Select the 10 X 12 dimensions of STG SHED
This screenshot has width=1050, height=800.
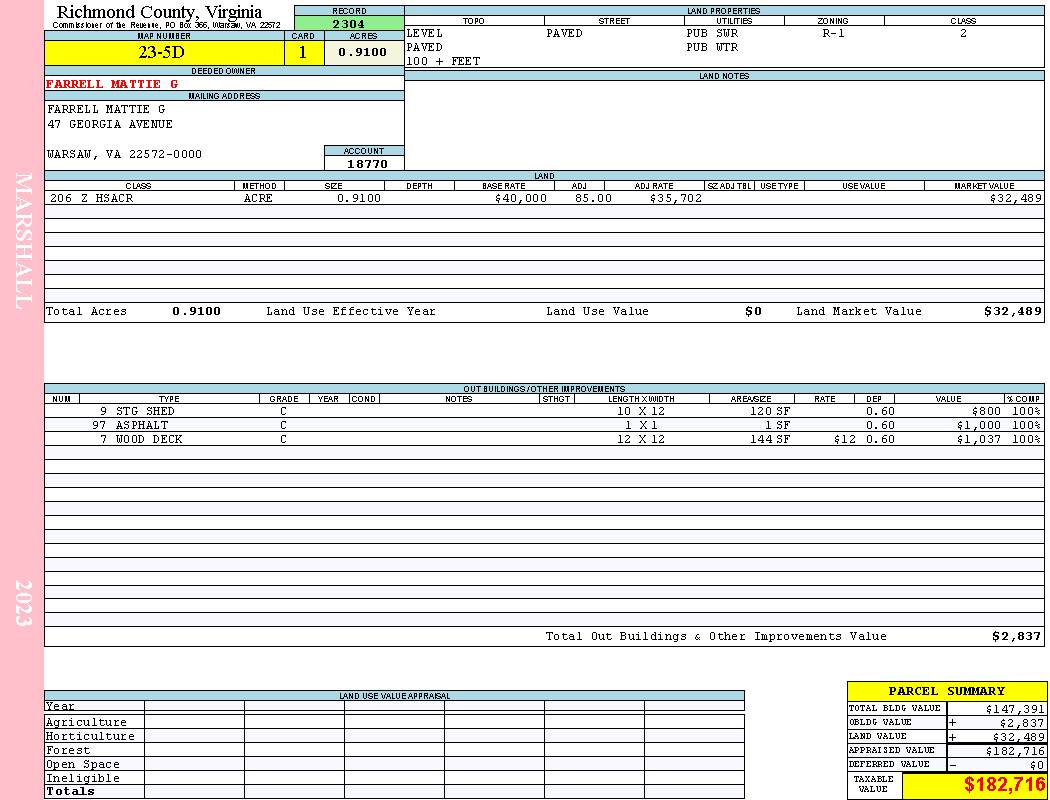pyautogui.click(x=641, y=411)
